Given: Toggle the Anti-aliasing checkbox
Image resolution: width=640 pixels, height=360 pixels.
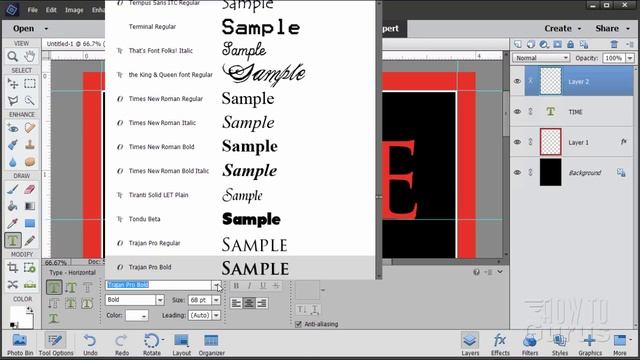Looking at the screenshot, I should click(x=298, y=324).
